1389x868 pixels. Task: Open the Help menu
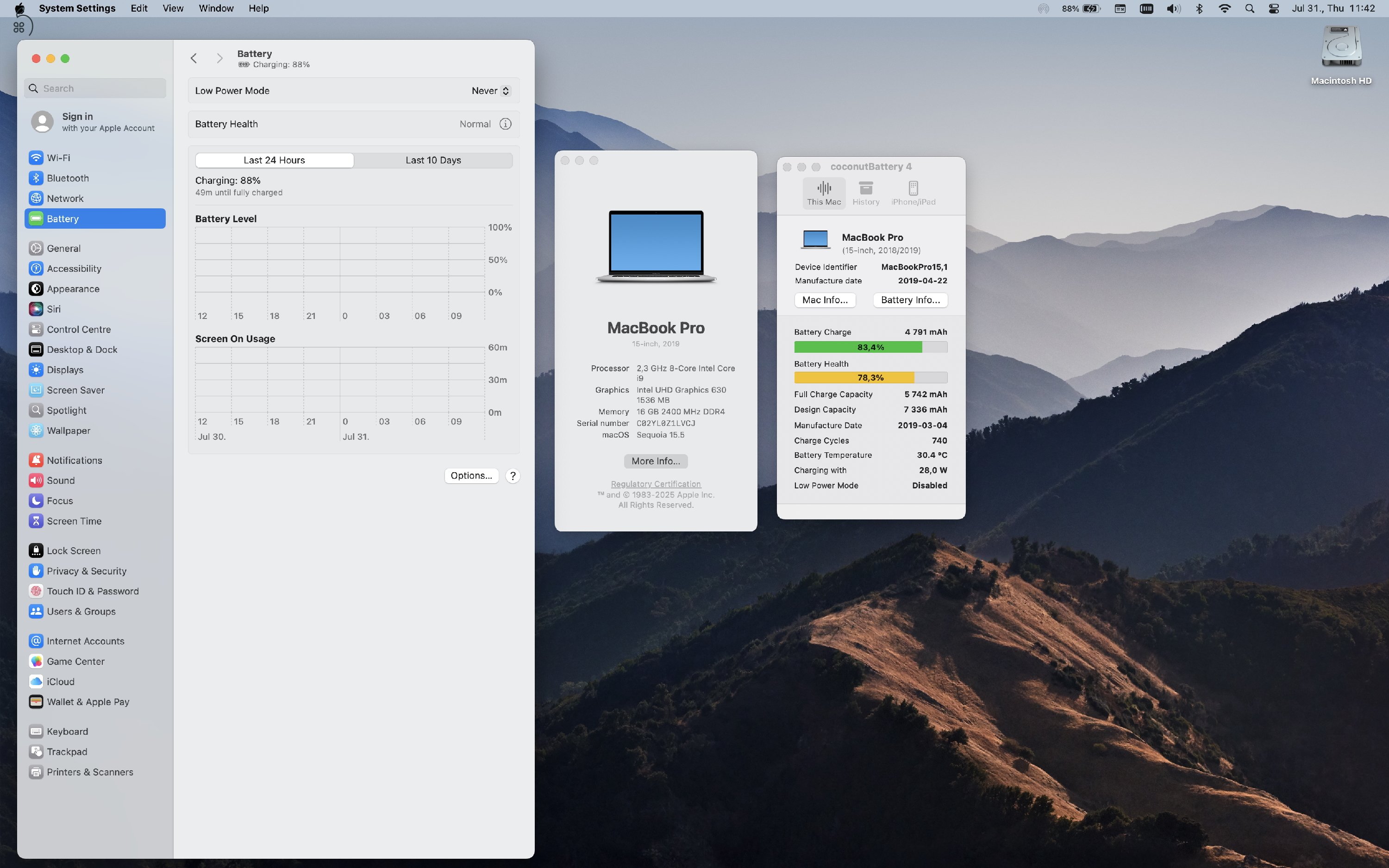[x=258, y=9]
